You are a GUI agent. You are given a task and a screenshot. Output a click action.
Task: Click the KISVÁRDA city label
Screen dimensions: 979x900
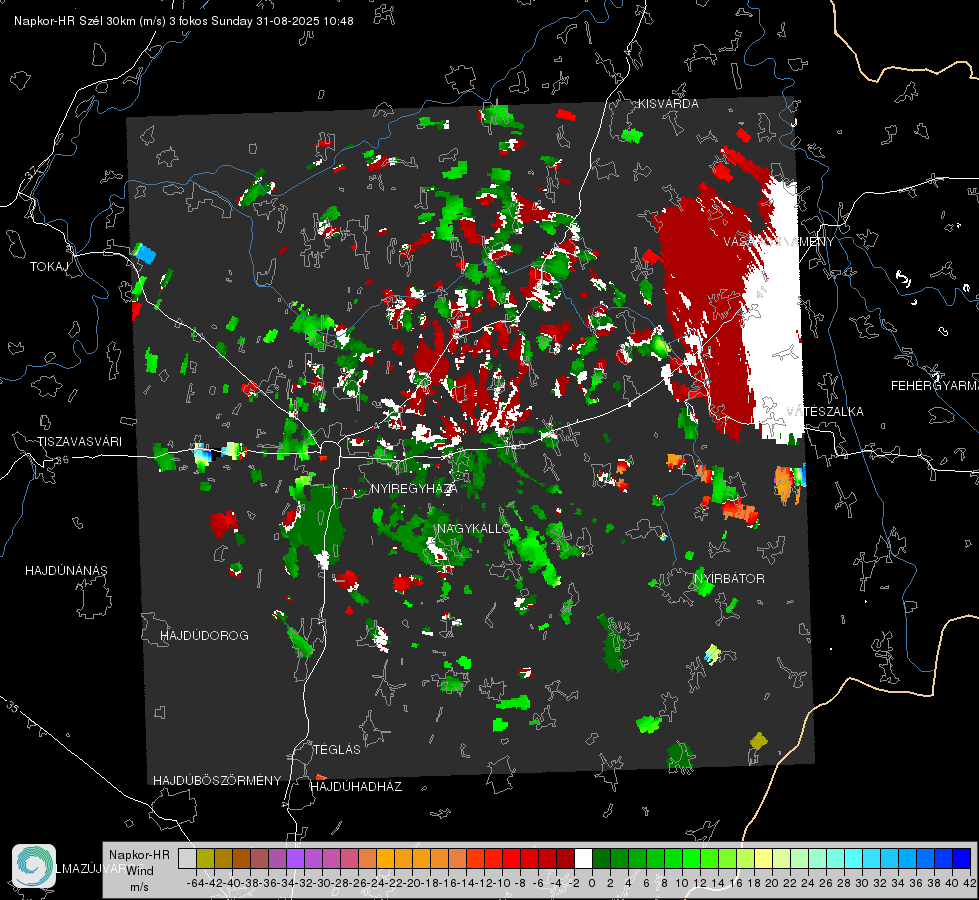tap(668, 104)
